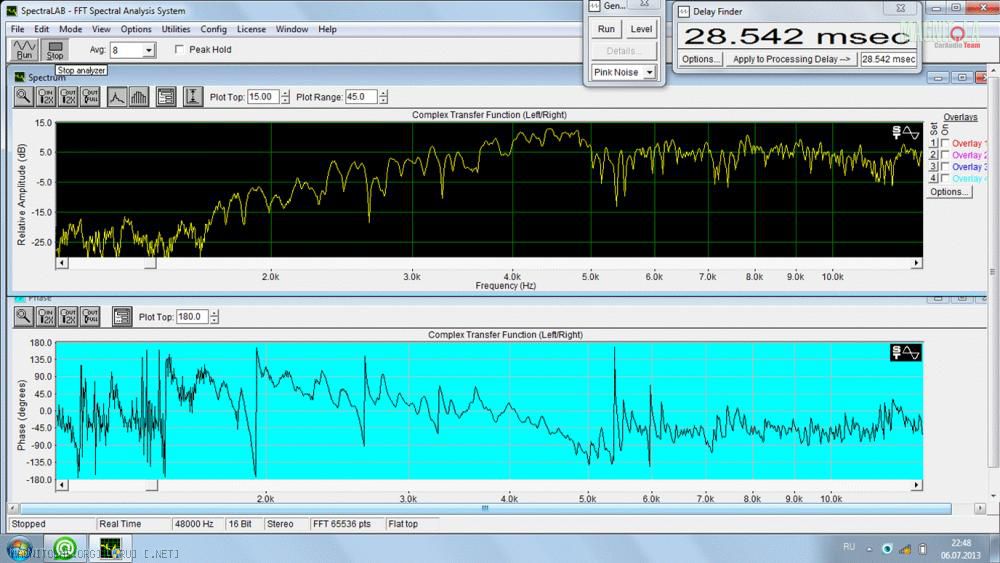
Task: Open the Utilities menu
Action: pos(176,29)
